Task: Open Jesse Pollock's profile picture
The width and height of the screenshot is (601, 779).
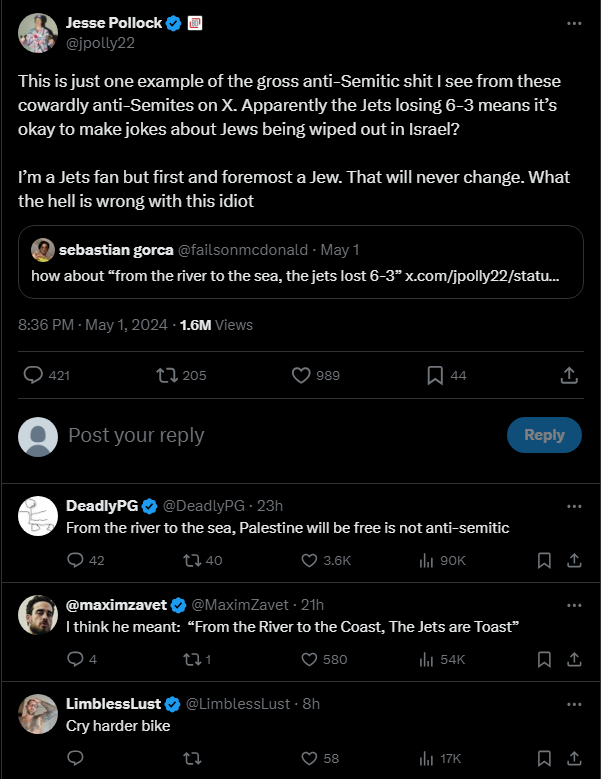Action: (x=37, y=33)
